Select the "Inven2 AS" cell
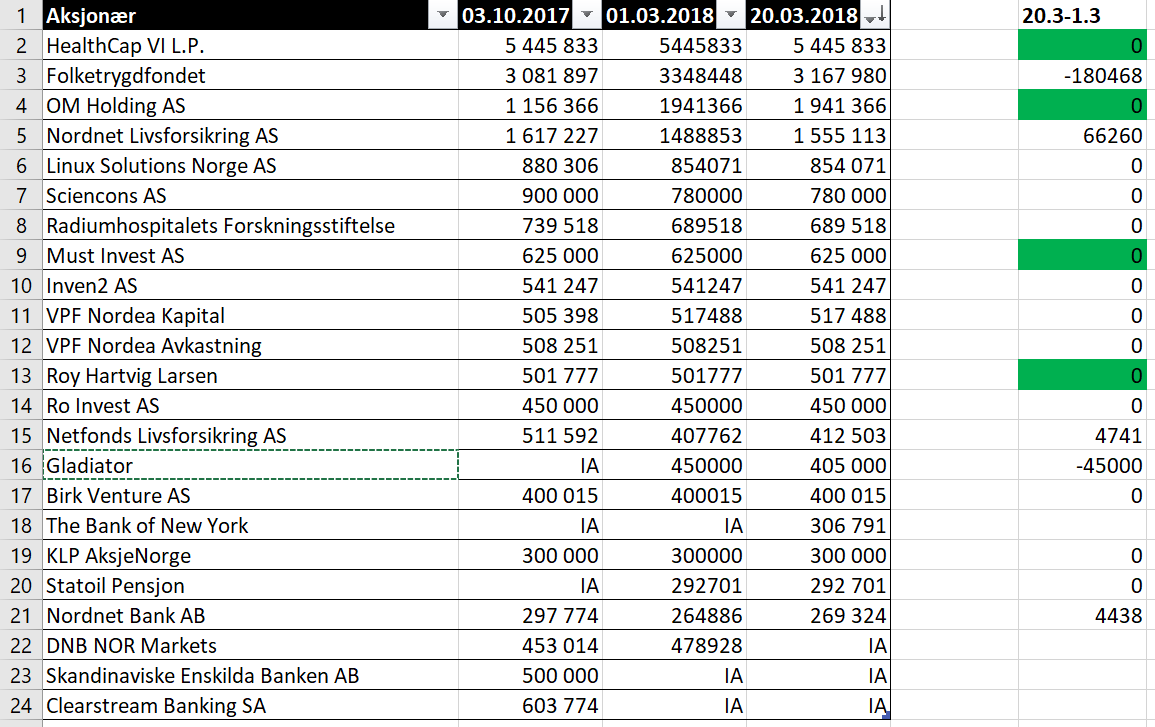This screenshot has width=1155, height=727. (x=250, y=286)
